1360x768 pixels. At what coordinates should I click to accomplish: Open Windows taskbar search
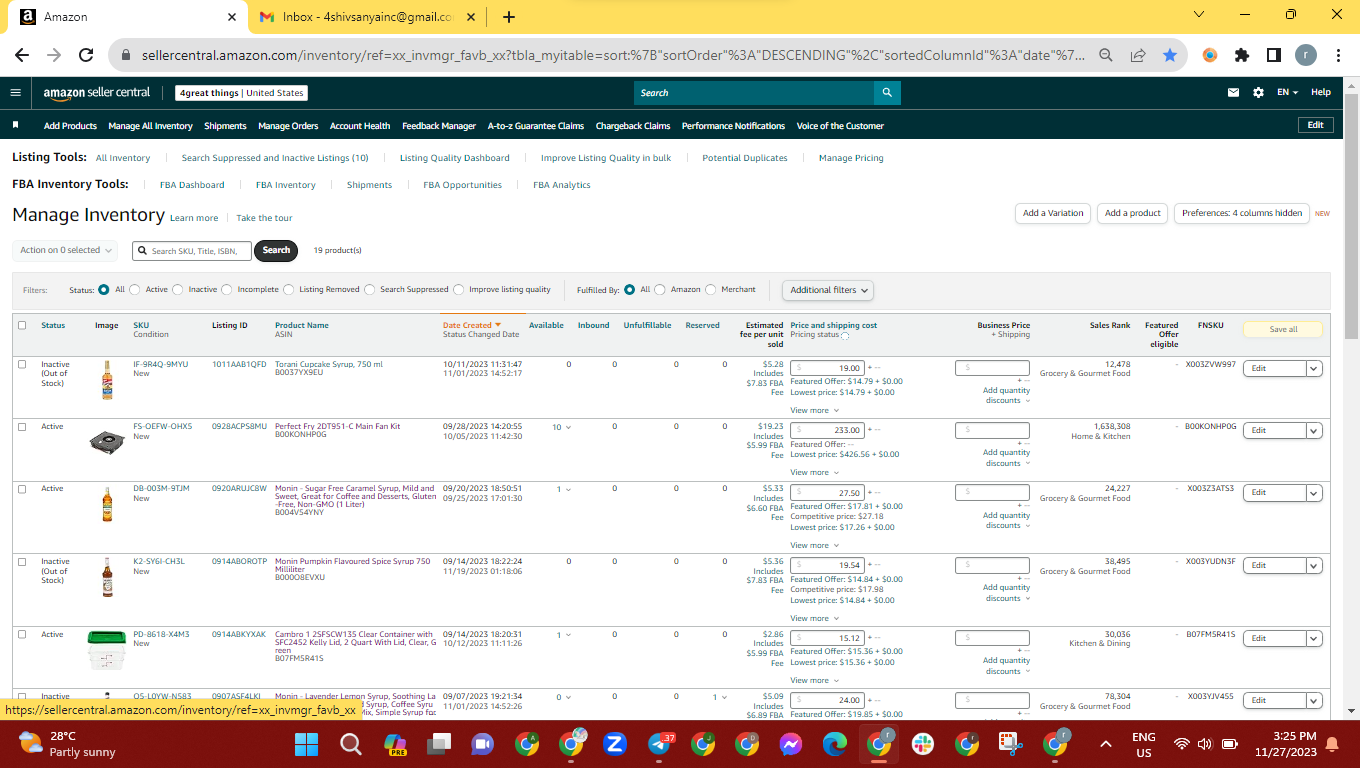[350, 744]
